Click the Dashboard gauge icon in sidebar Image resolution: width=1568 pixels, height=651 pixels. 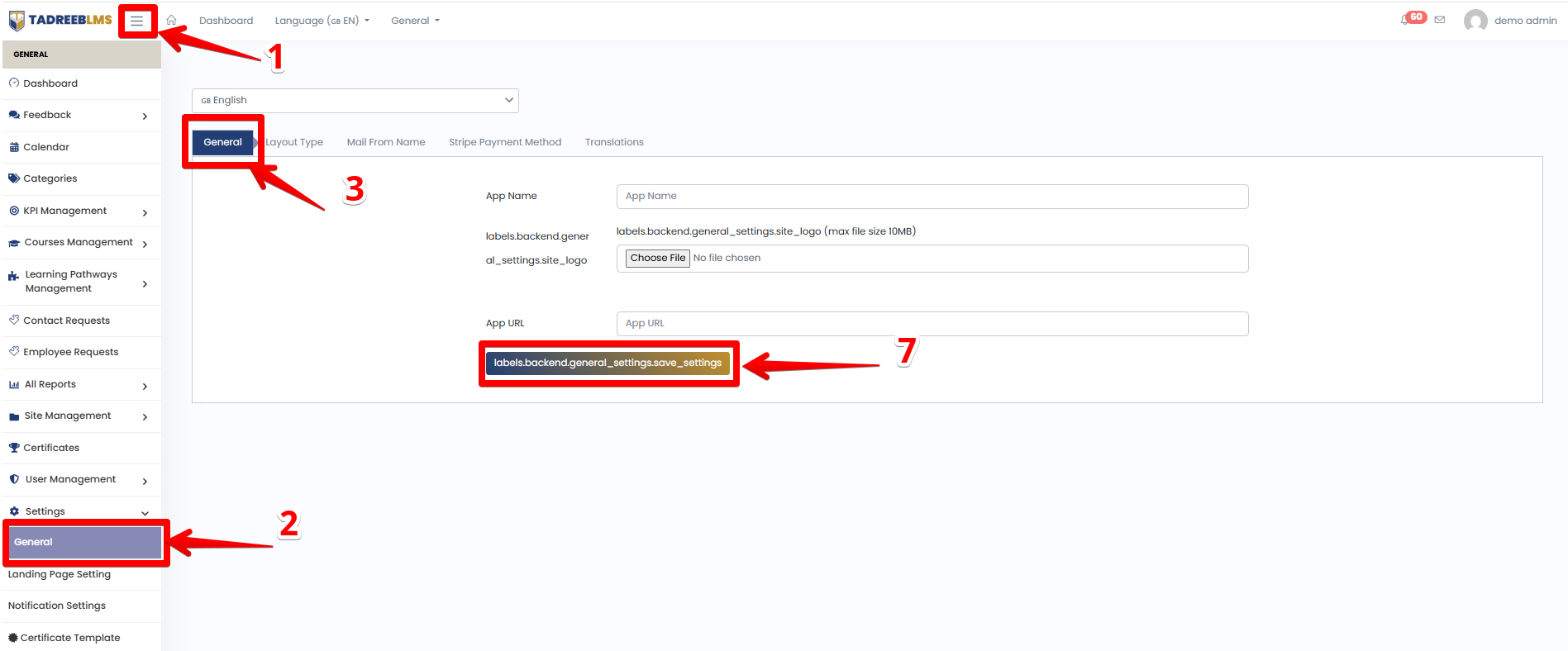(x=14, y=83)
